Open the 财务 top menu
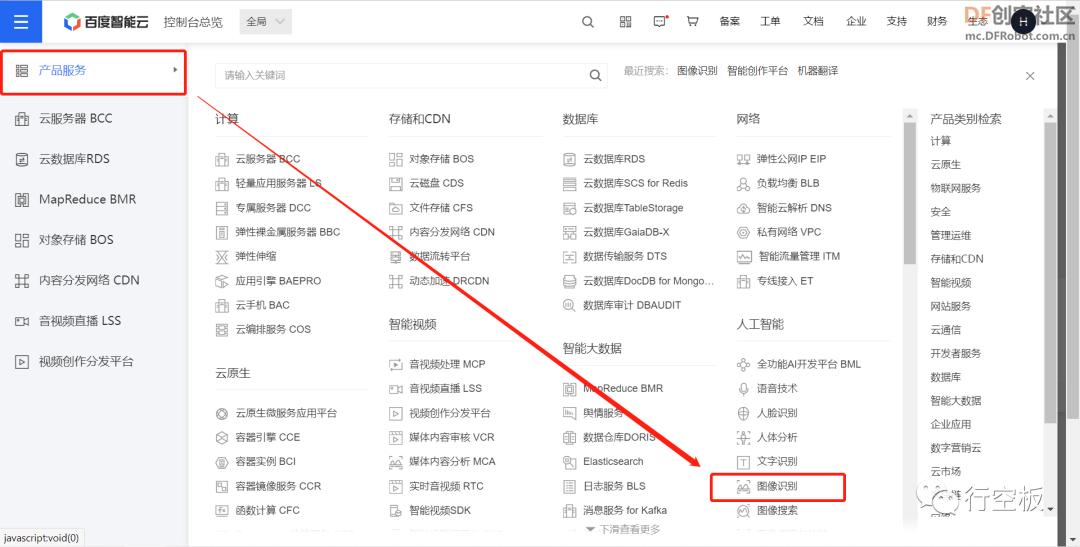Screen dimensions: 1080x547 coord(937,21)
